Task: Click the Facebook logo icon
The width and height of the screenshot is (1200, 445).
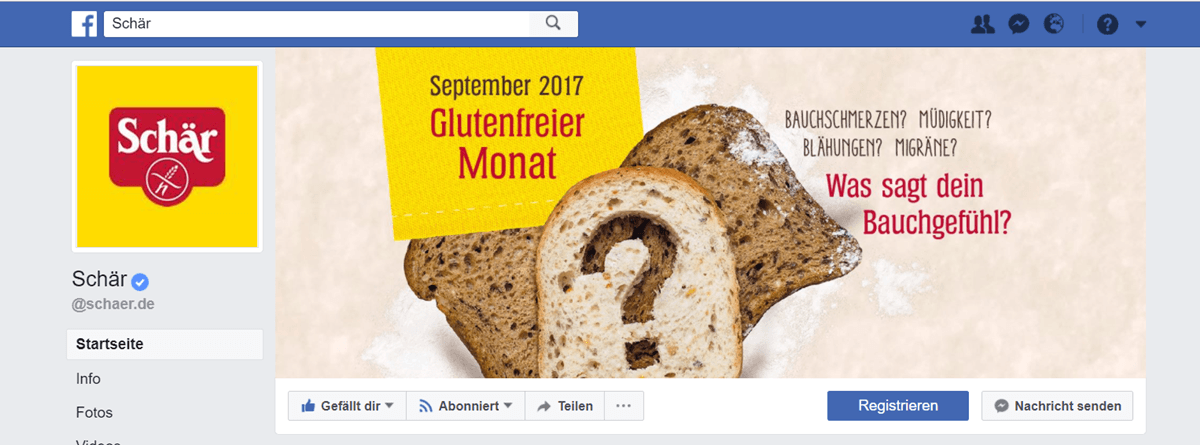Action: coord(84,24)
